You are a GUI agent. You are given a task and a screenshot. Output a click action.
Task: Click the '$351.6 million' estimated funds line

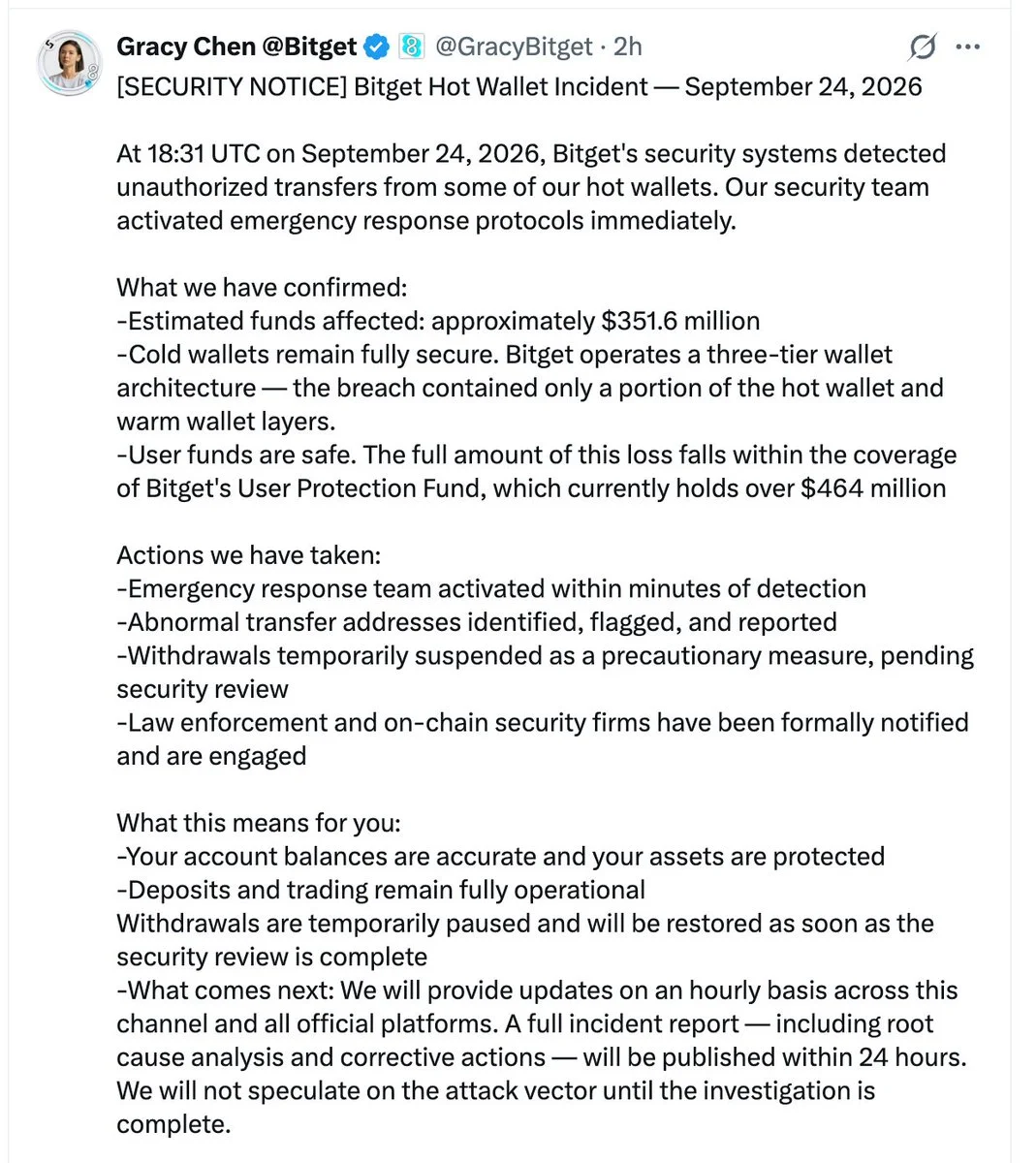[x=438, y=321]
